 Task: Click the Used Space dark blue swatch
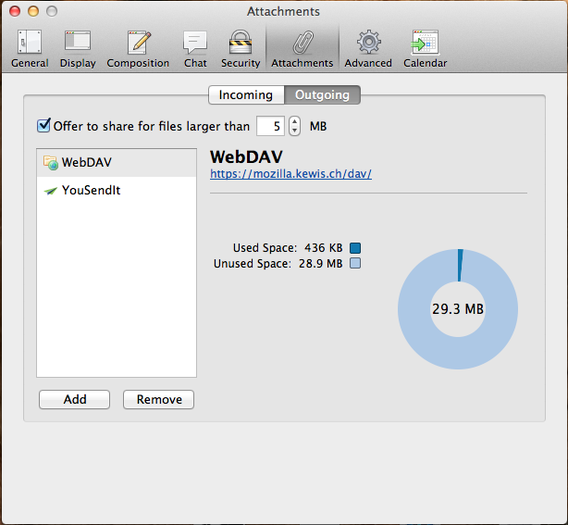pos(355,248)
